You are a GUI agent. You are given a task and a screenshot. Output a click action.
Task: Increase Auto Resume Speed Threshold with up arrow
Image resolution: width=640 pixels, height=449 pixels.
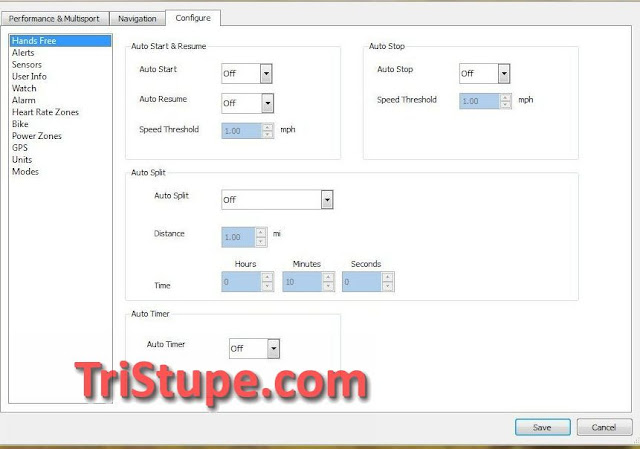click(268, 127)
